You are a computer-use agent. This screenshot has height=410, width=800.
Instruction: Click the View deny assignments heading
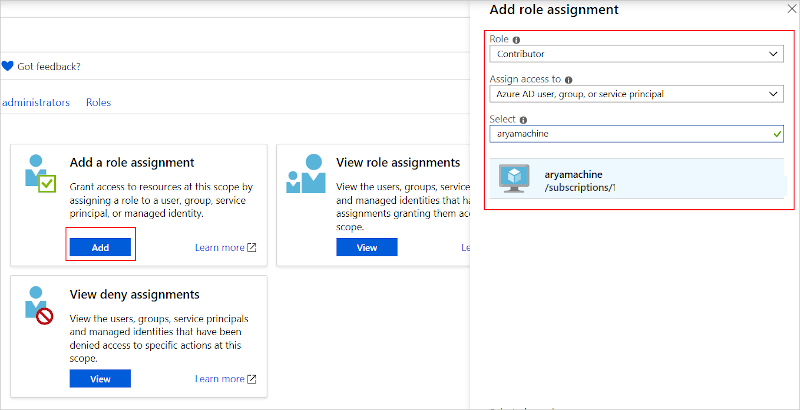134,294
